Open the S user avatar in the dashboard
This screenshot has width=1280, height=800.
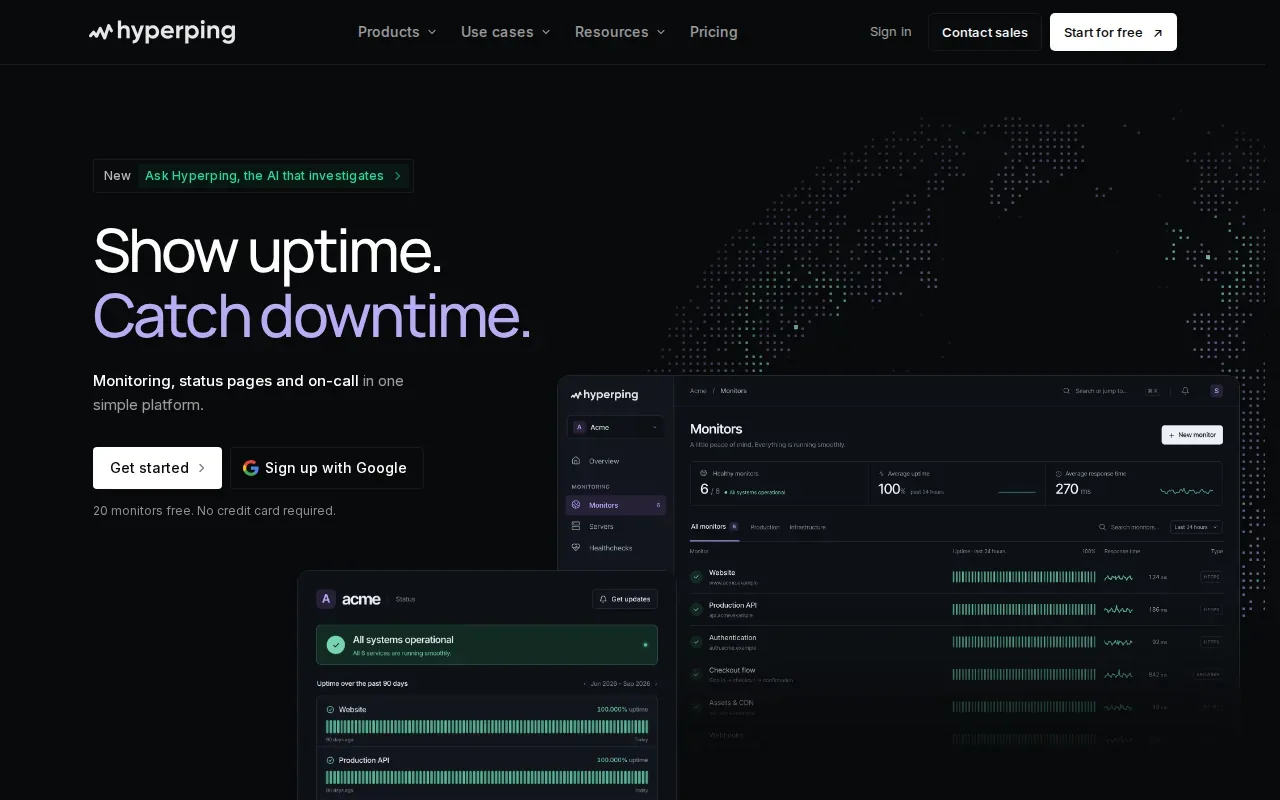(x=1217, y=391)
